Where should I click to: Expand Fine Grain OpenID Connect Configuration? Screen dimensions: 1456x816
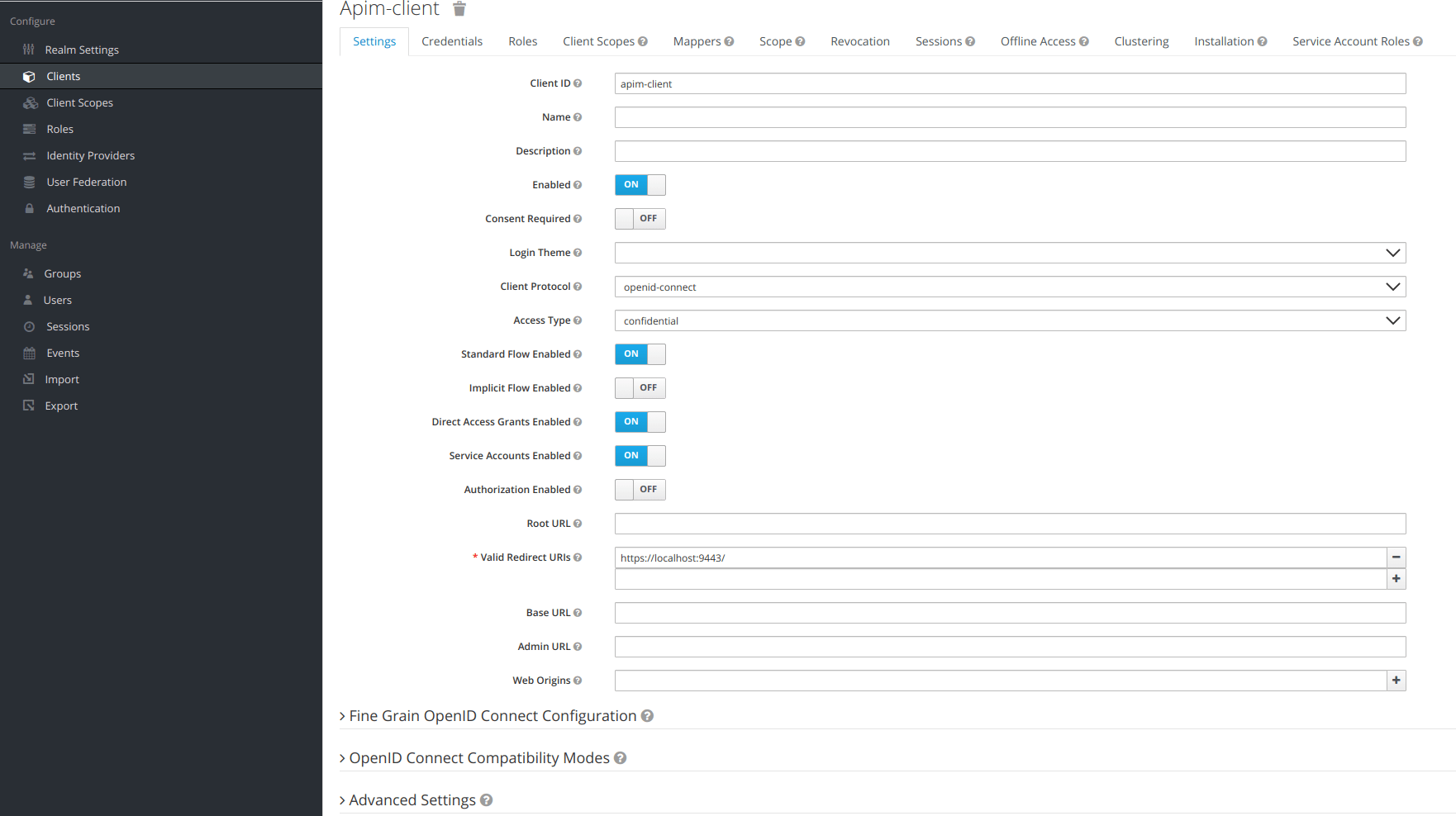[491, 715]
